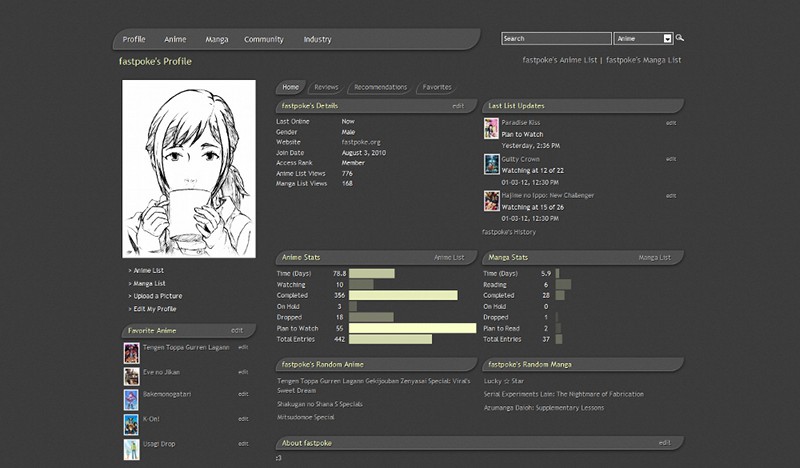Open Azumanga Daioh: Supplementary Lessons link

click(544, 408)
